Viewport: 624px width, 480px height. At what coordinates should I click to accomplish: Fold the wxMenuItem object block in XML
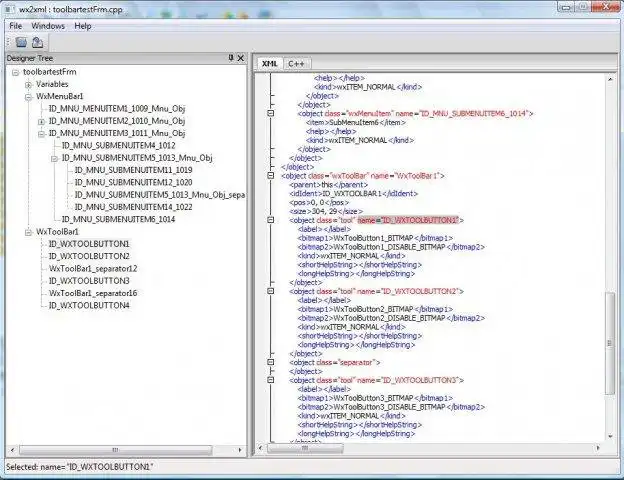point(271,114)
